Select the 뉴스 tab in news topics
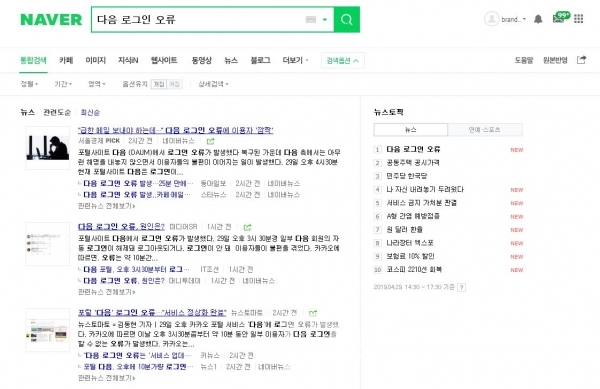The image size is (600, 389). (x=411, y=130)
